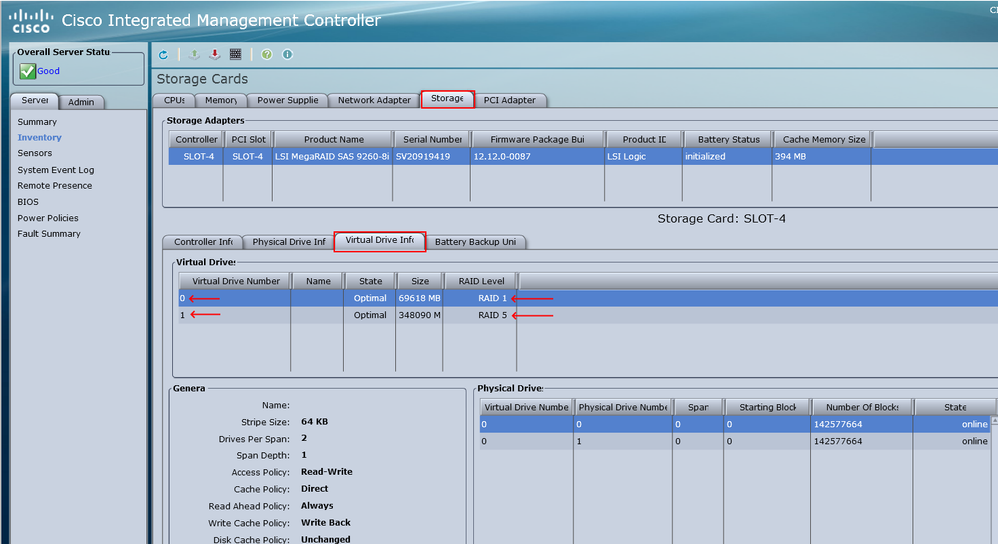Open the Battery Backup Unit tab
Viewport: 998px width, 544px height.
[x=475, y=242]
